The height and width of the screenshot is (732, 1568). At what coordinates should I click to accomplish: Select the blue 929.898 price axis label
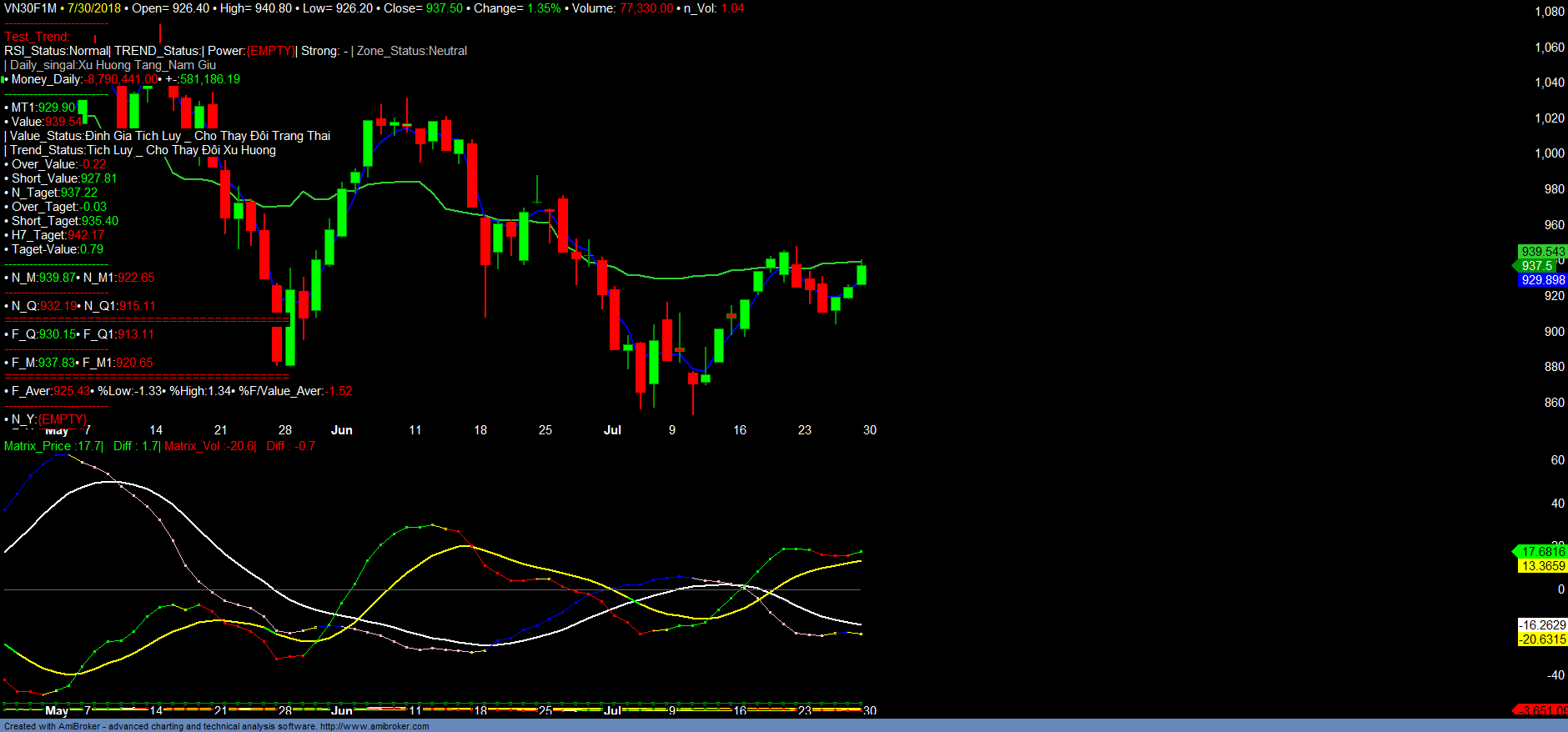1542,280
